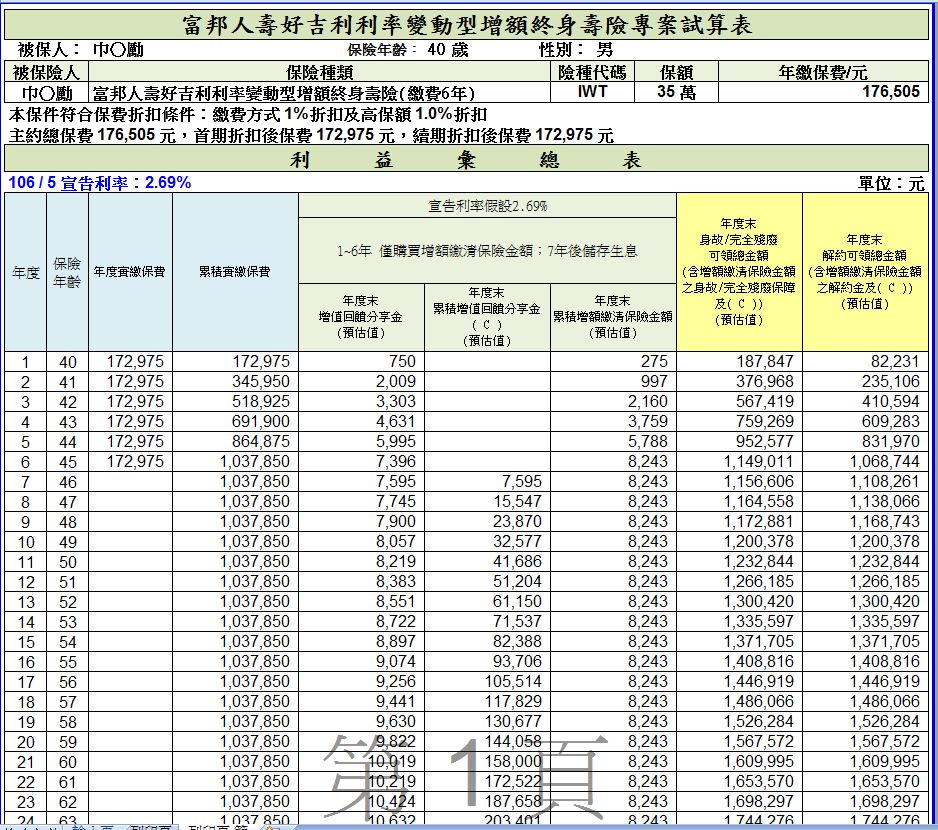Select the title 富邦人壽好吉利利率變動型增額終身壽險專案試算表

467,25
